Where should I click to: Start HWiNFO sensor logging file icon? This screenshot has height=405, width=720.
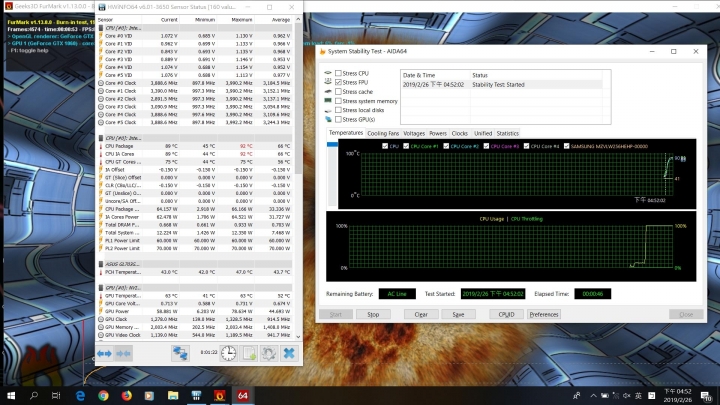[x=249, y=353]
